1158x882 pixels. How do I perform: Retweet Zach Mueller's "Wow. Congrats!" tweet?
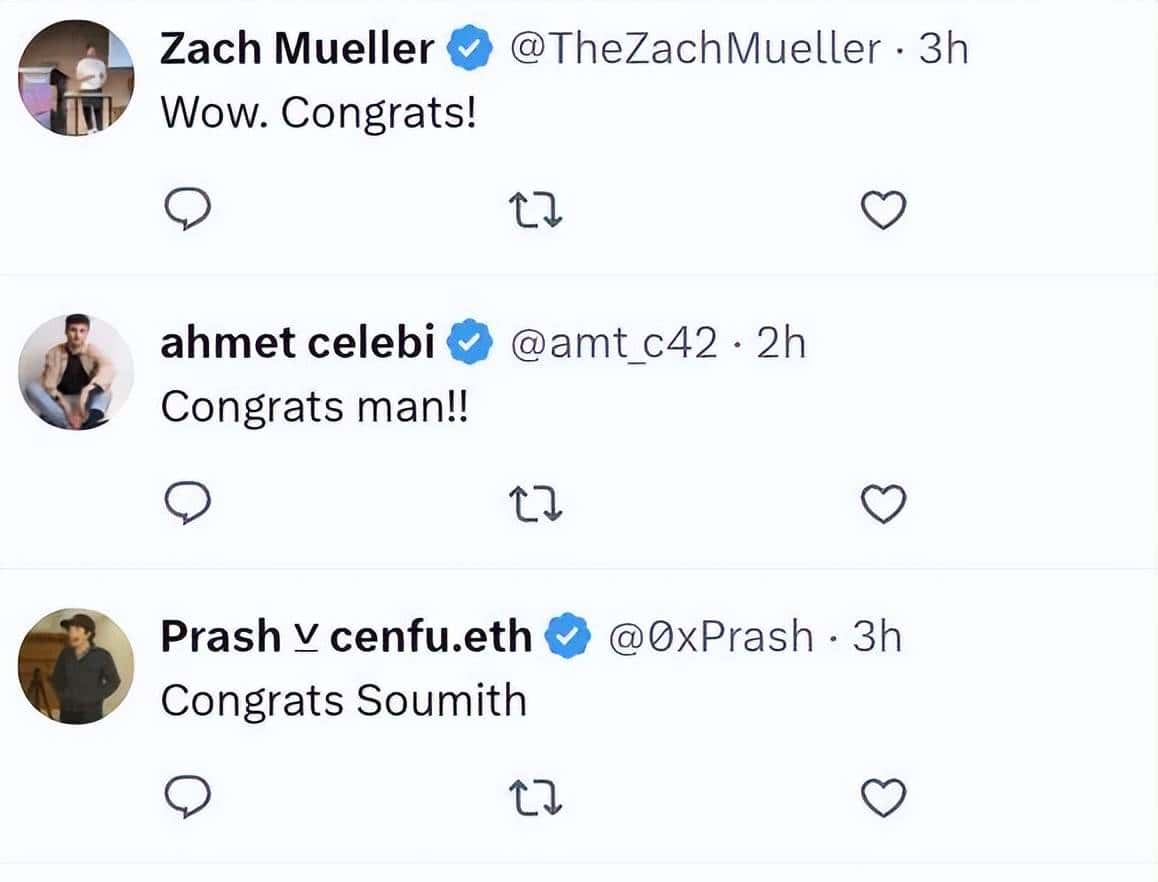(x=535, y=211)
